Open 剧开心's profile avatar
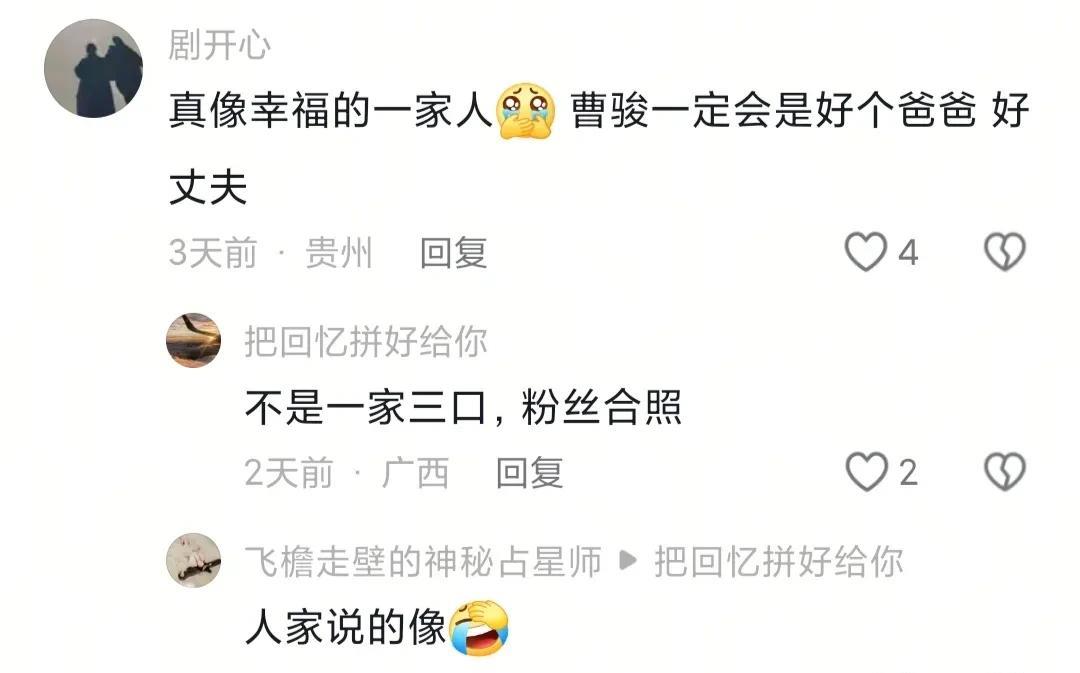The width and height of the screenshot is (1080, 673). click(x=93, y=68)
